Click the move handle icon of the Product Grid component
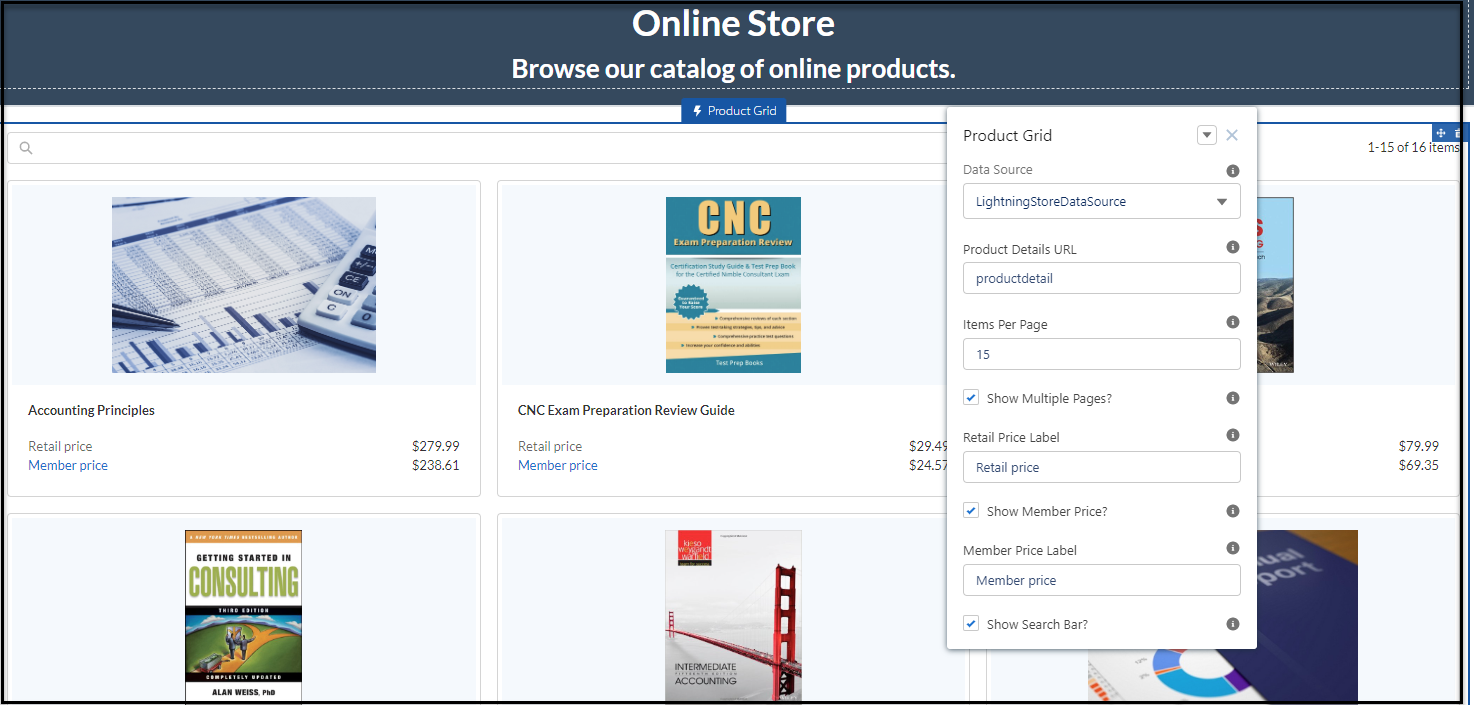The height and width of the screenshot is (705, 1474). pos(1441,133)
